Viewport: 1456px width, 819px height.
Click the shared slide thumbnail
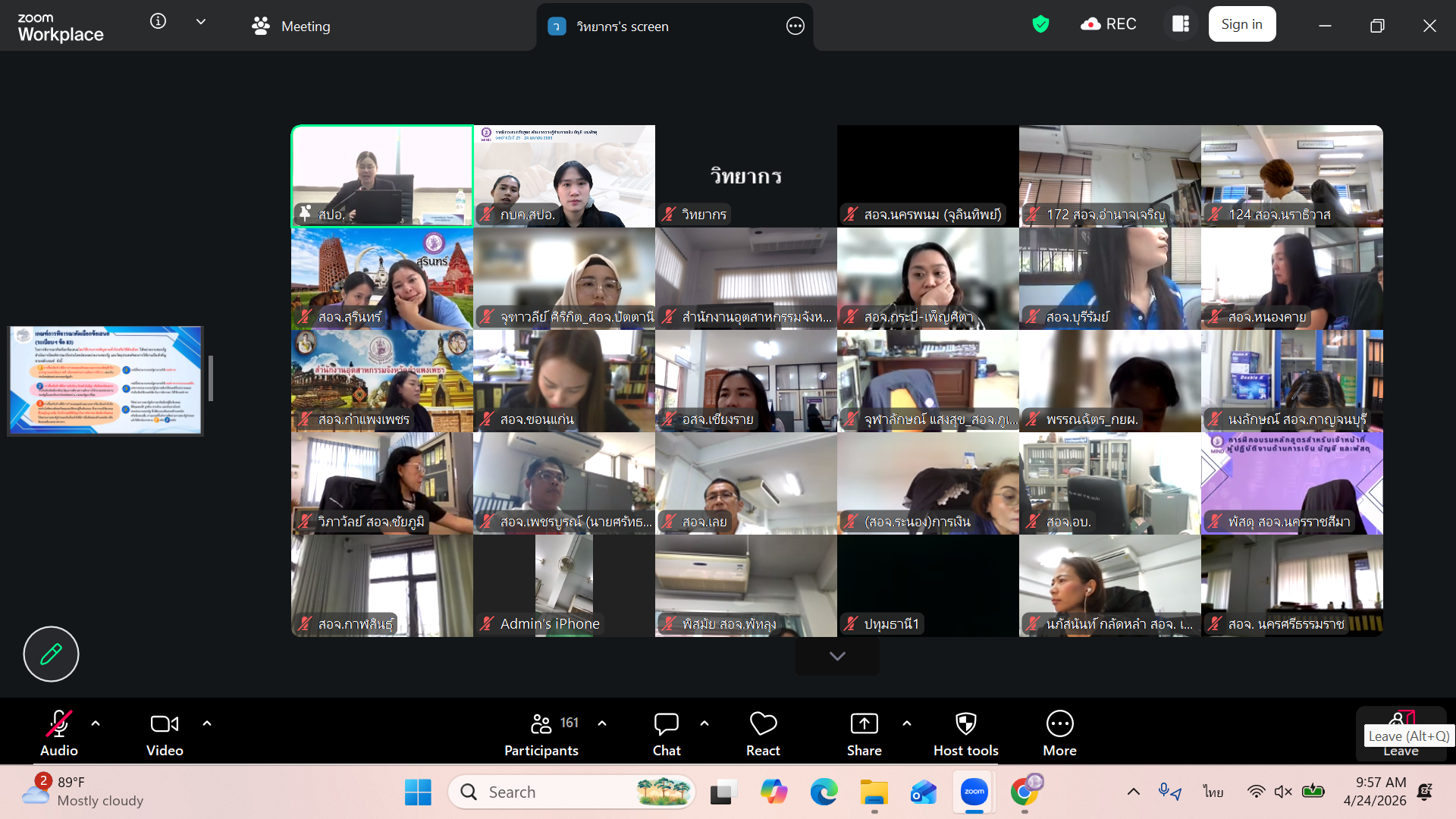coord(105,381)
